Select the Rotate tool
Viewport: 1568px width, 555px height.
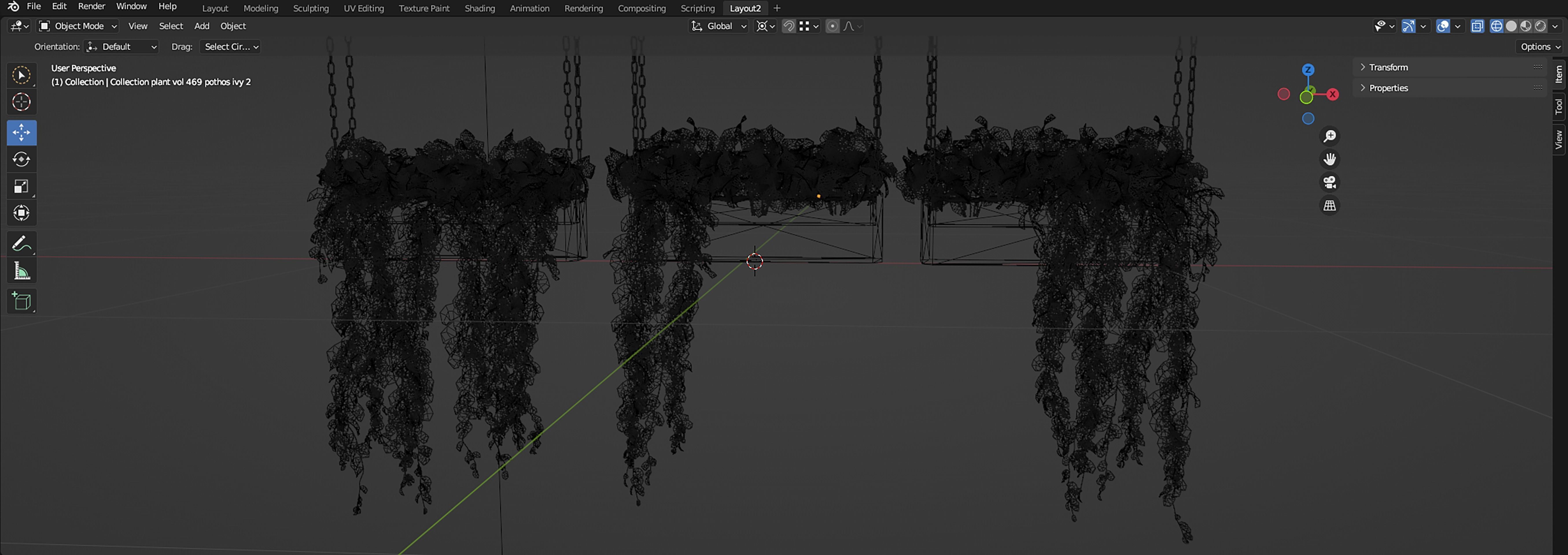21,160
